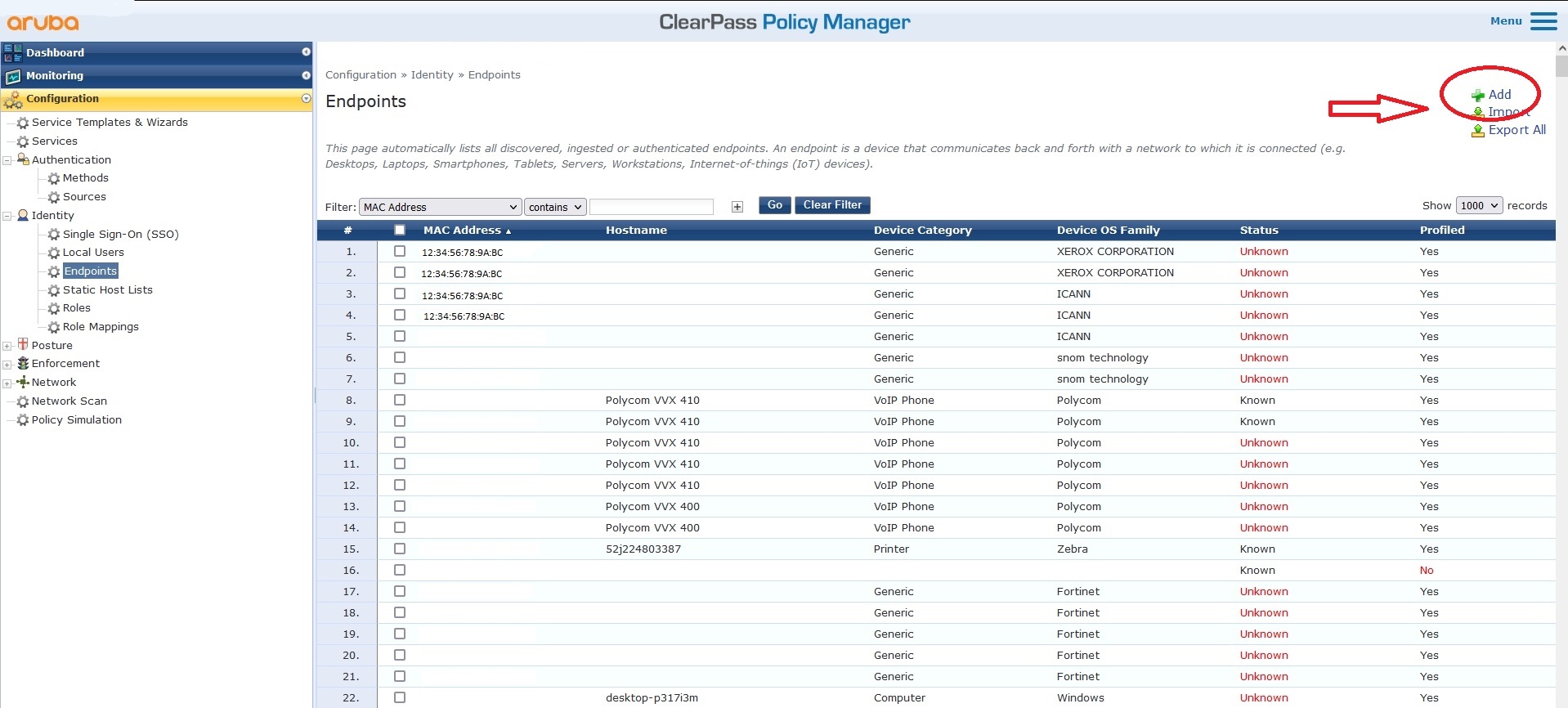This screenshot has width=1568, height=708.
Task: Click the Services gear icon
Action: pyautogui.click(x=23, y=141)
